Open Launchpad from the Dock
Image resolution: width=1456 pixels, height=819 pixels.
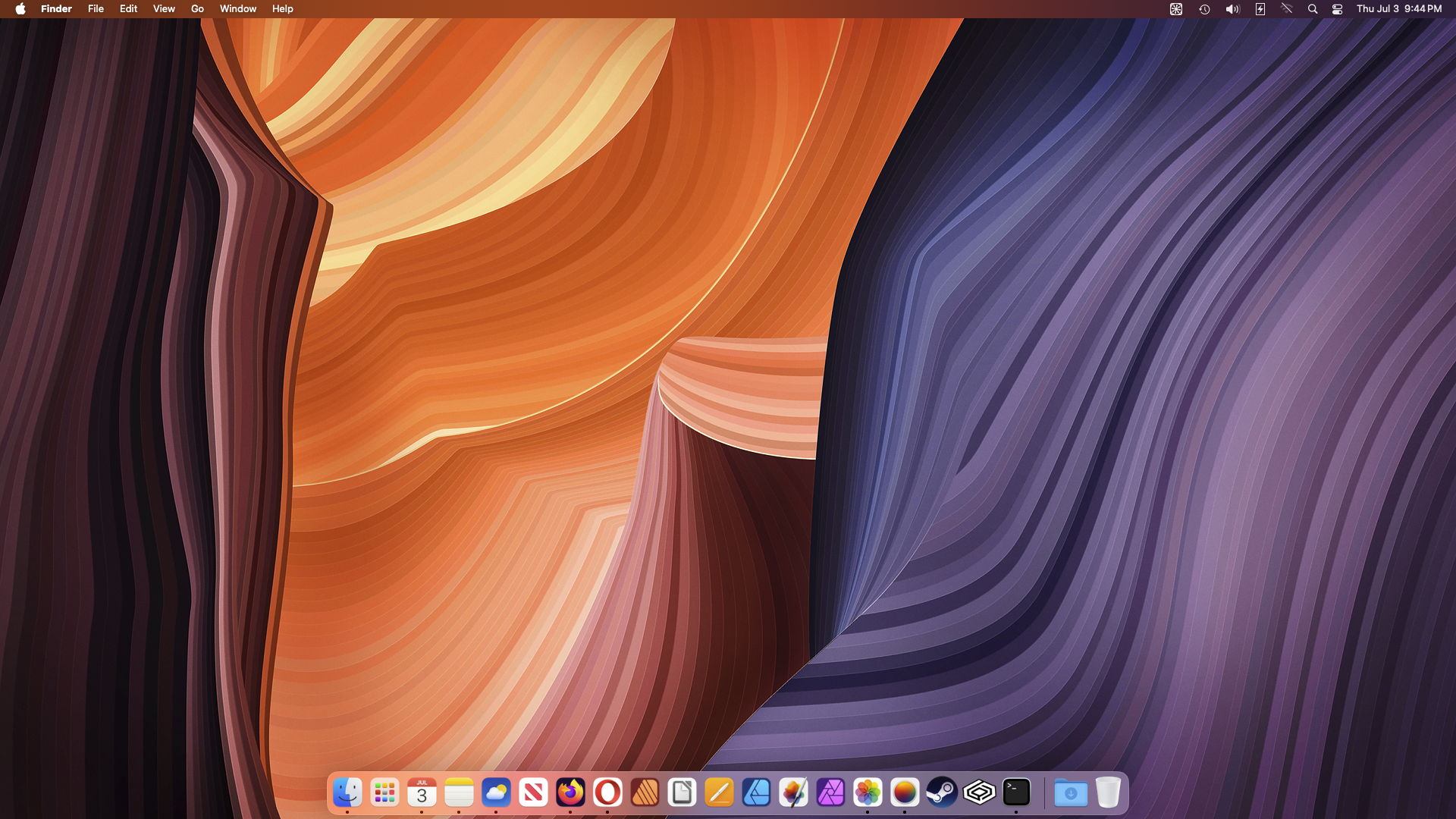(384, 793)
